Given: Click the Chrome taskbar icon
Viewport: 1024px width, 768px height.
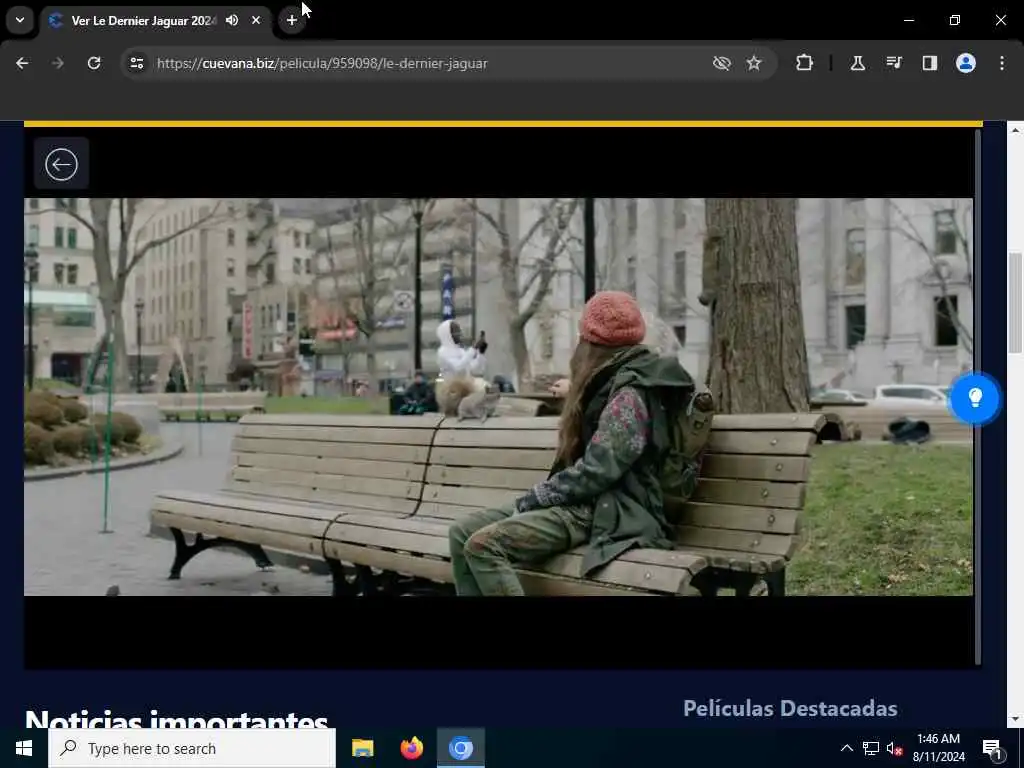Looking at the screenshot, I should point(460,748).
